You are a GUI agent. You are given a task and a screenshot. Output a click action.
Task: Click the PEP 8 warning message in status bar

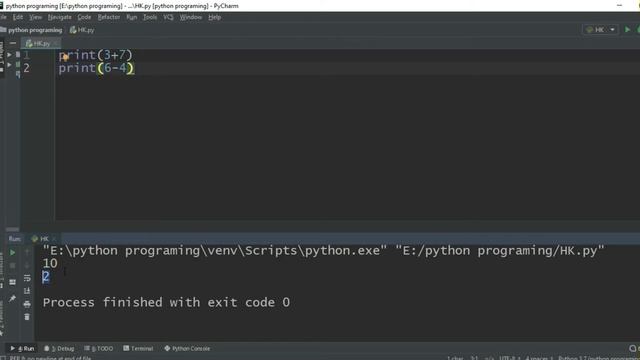pos(50,358)
